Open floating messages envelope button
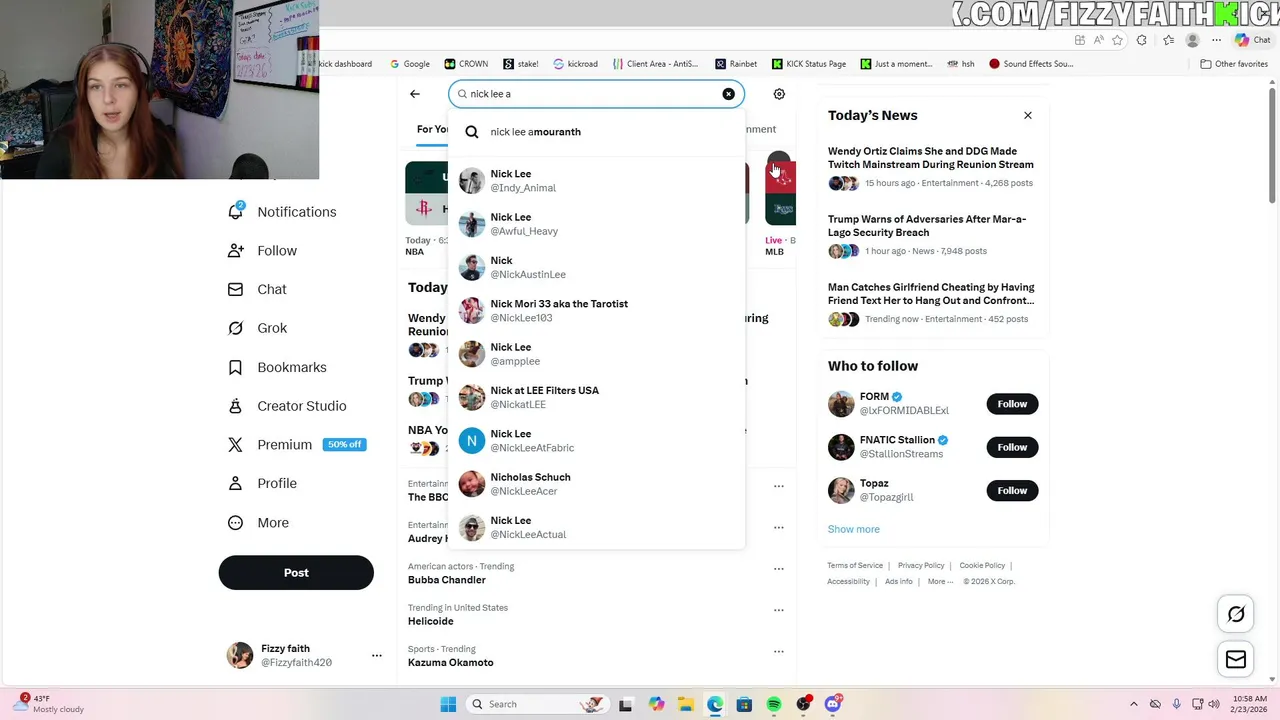The image size is (1280, 720). (x=1236, y=659)
